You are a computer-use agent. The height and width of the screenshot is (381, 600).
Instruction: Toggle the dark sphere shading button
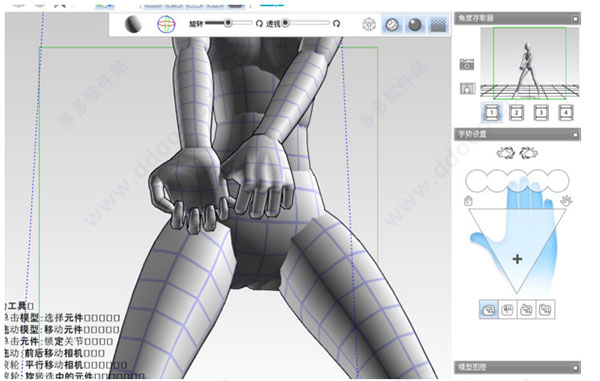coord(415,25)
